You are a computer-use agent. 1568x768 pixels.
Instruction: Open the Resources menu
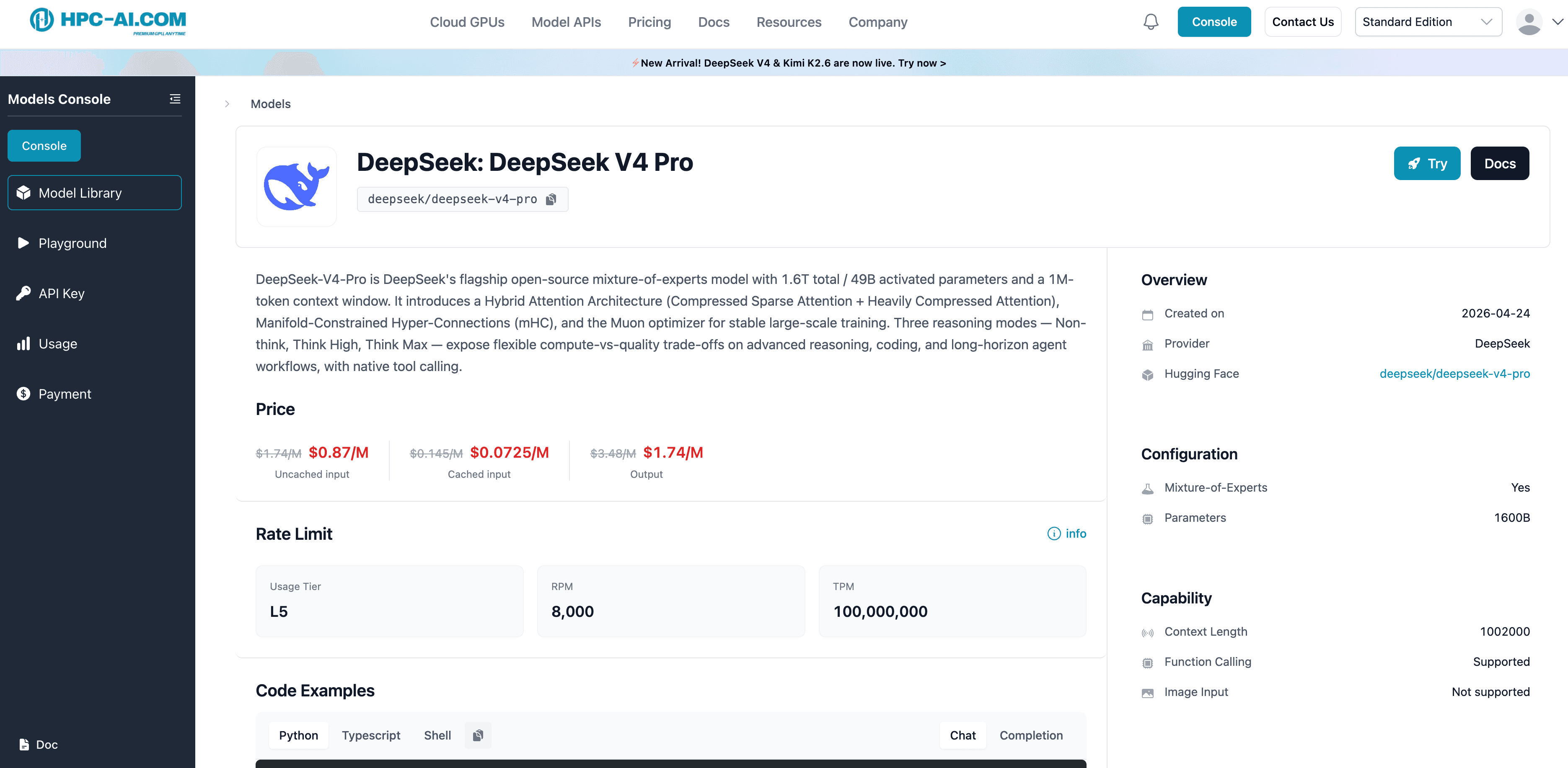[789, 22]
